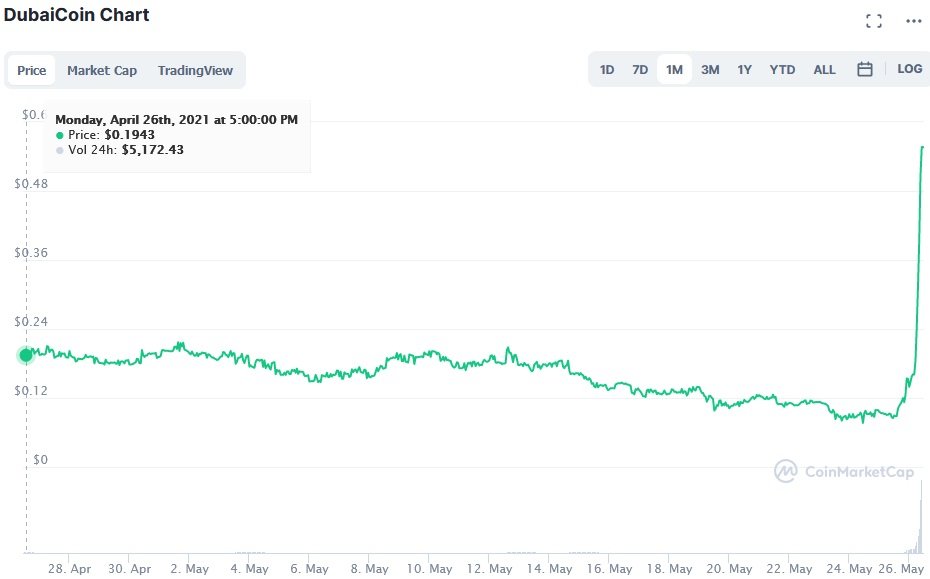Click the $0.36 y-axis label
930x579 pixels.
31,253
